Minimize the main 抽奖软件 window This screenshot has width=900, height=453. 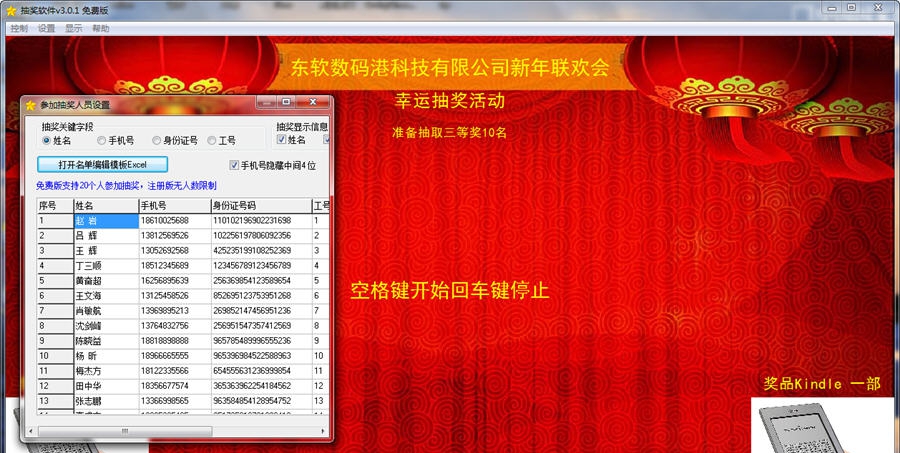pos(832,7)
